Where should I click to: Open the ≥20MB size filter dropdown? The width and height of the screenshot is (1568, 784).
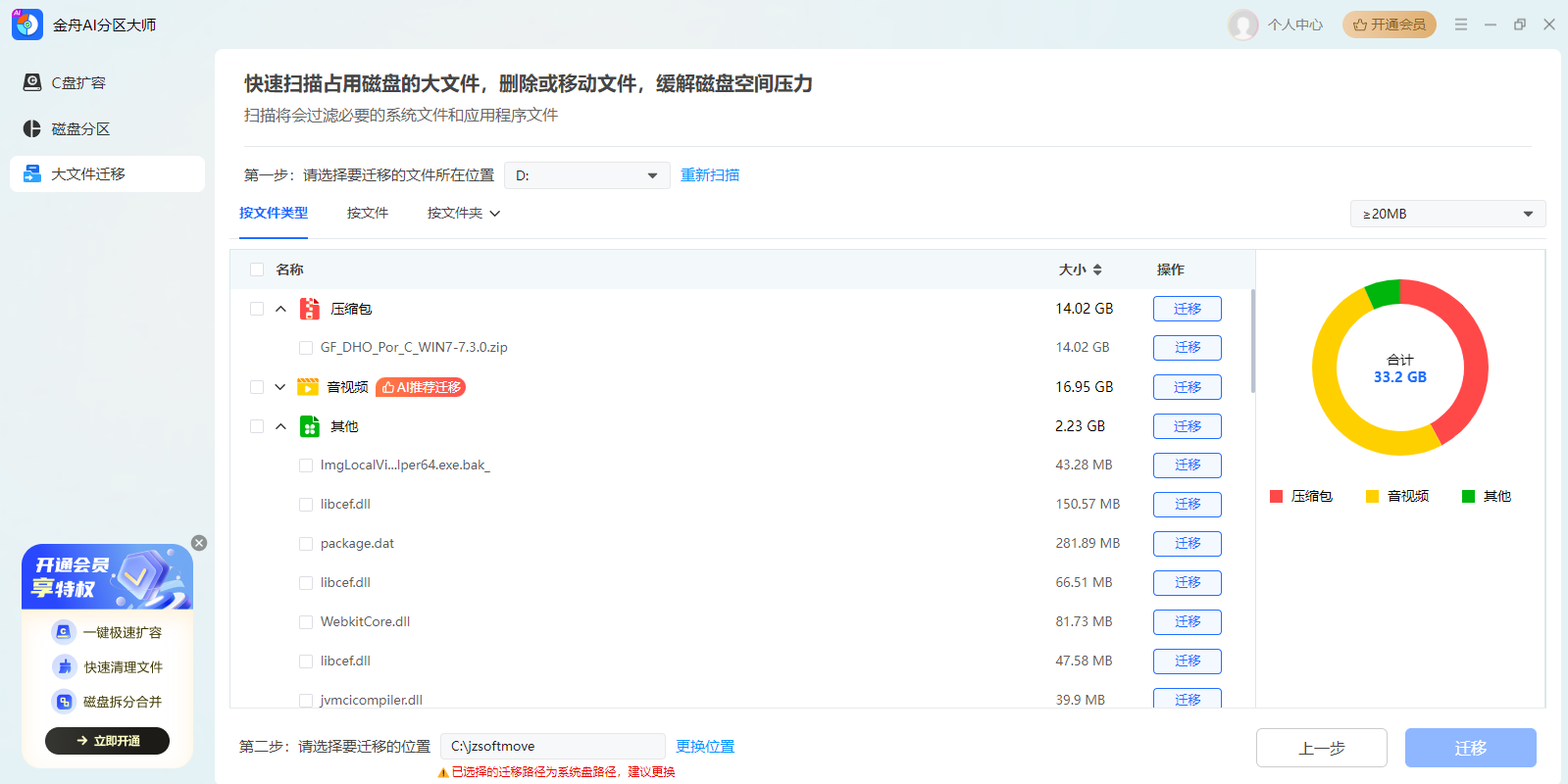[1446, 214]
